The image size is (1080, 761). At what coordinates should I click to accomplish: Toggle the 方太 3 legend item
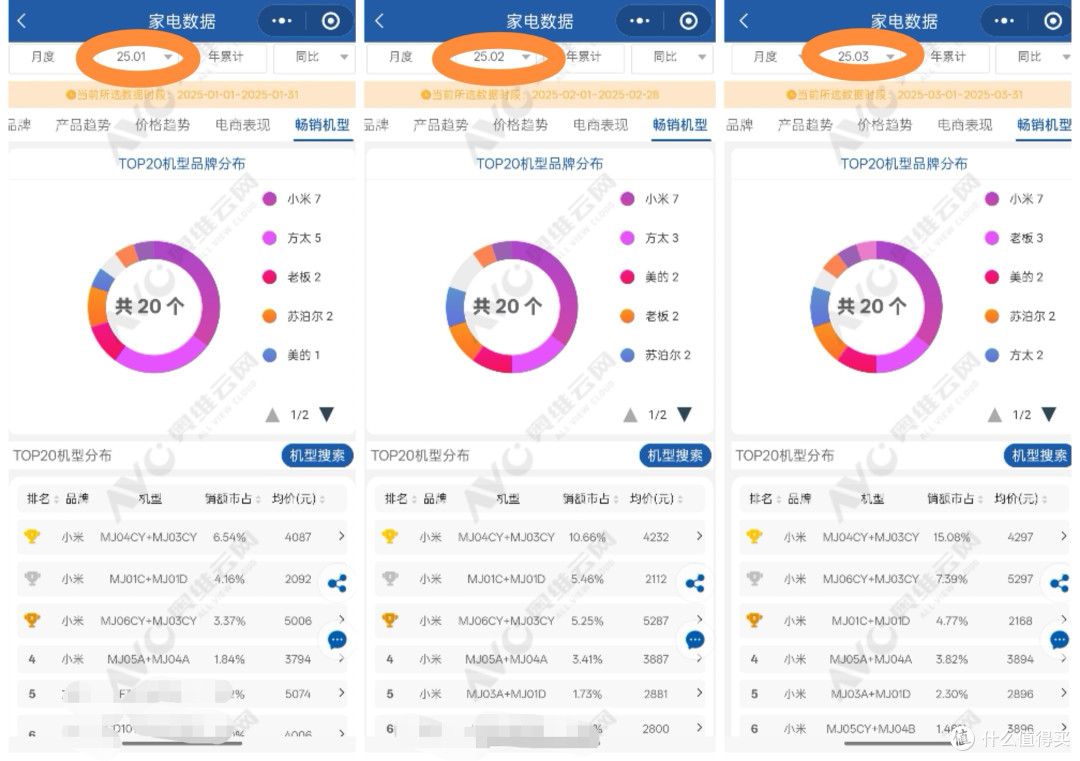tap(650, 238)
